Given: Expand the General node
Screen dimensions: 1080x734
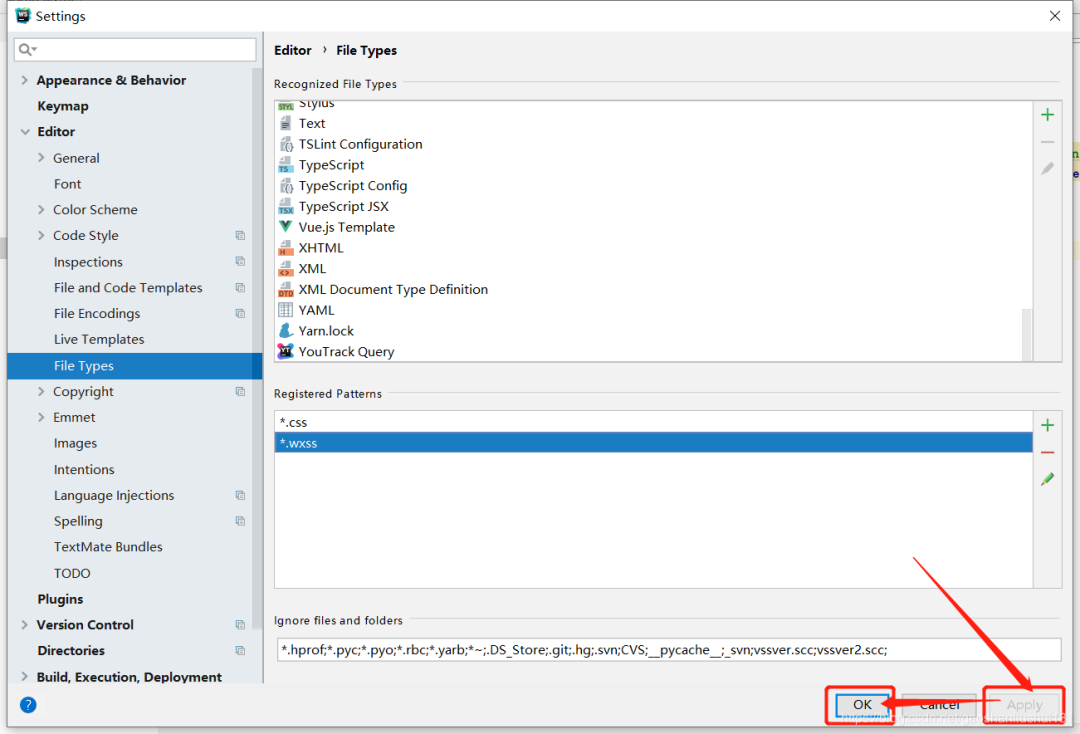Looking at the screenshot, I should [x=41, y=158].
